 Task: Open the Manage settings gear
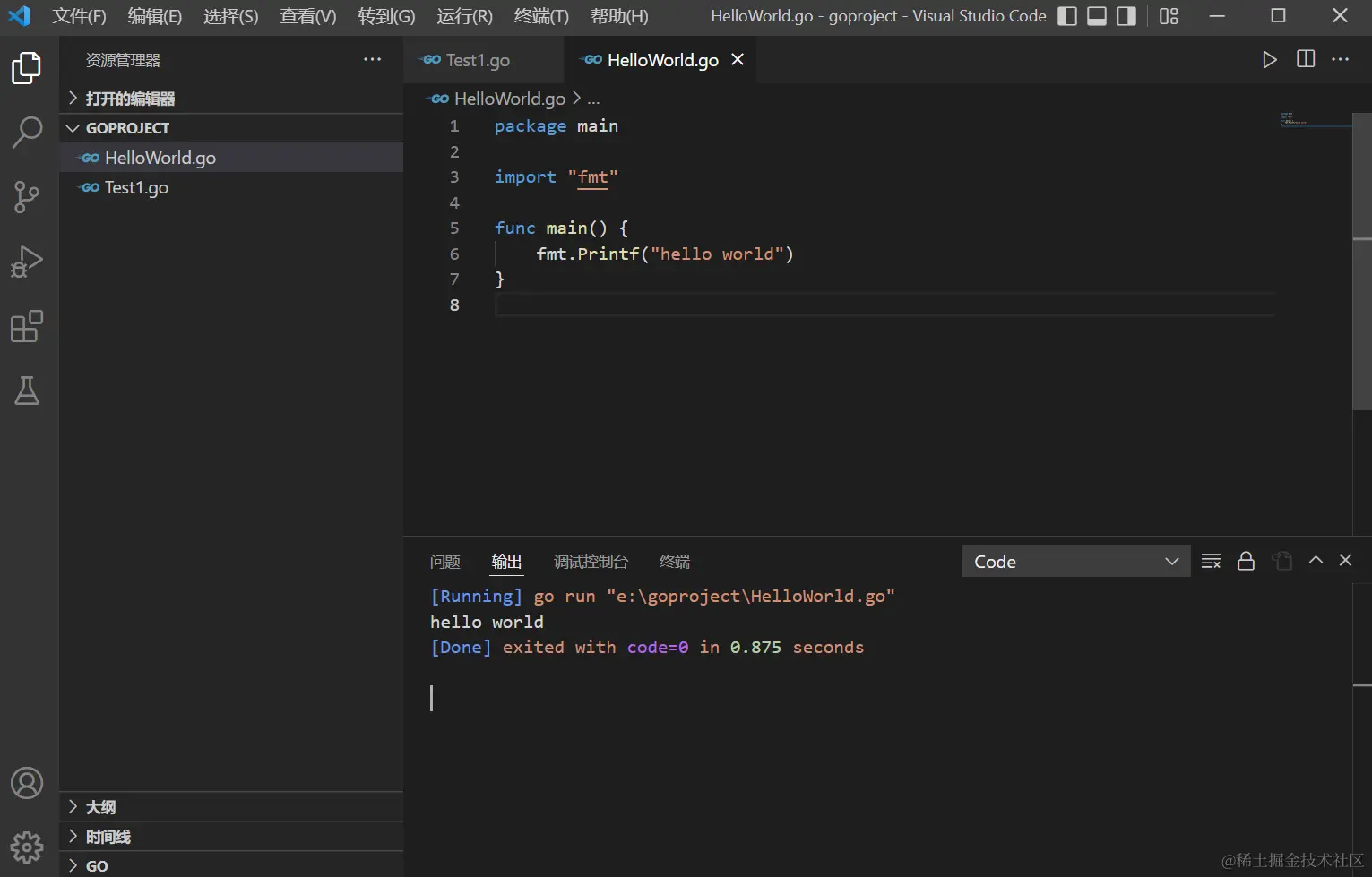(27, 847)
